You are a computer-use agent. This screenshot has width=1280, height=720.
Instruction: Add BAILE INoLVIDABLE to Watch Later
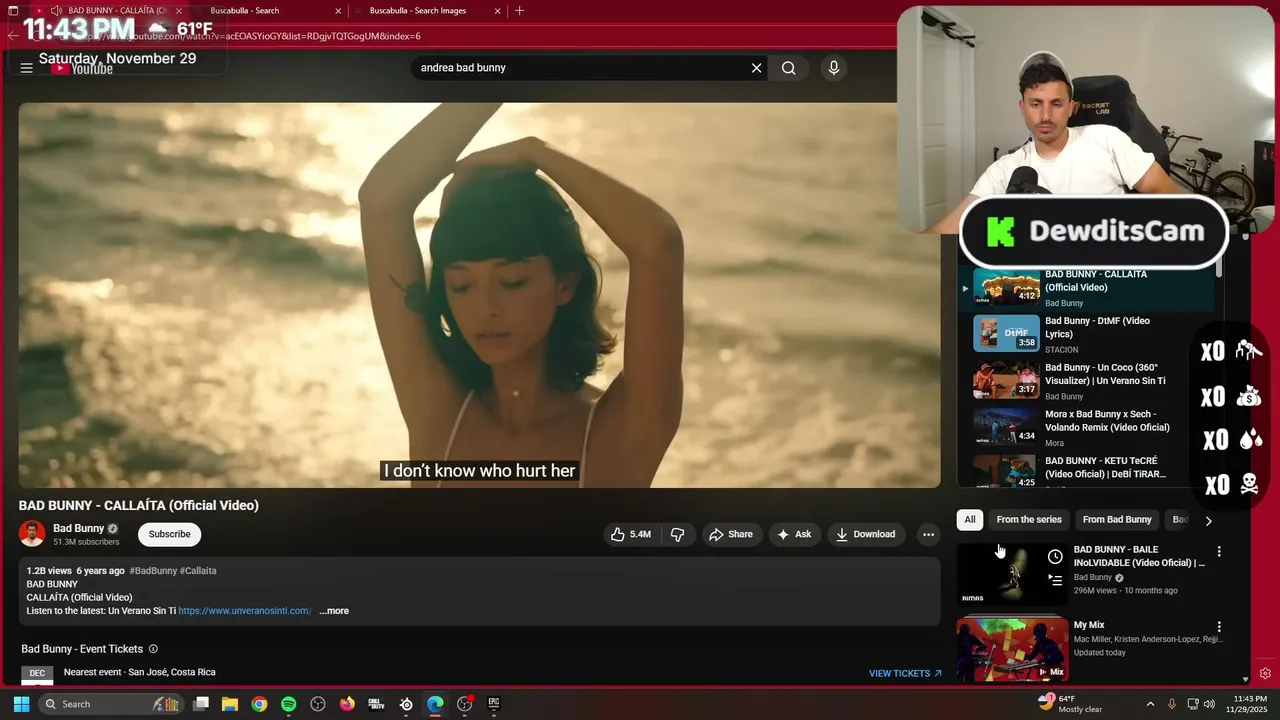(1055, 557)
